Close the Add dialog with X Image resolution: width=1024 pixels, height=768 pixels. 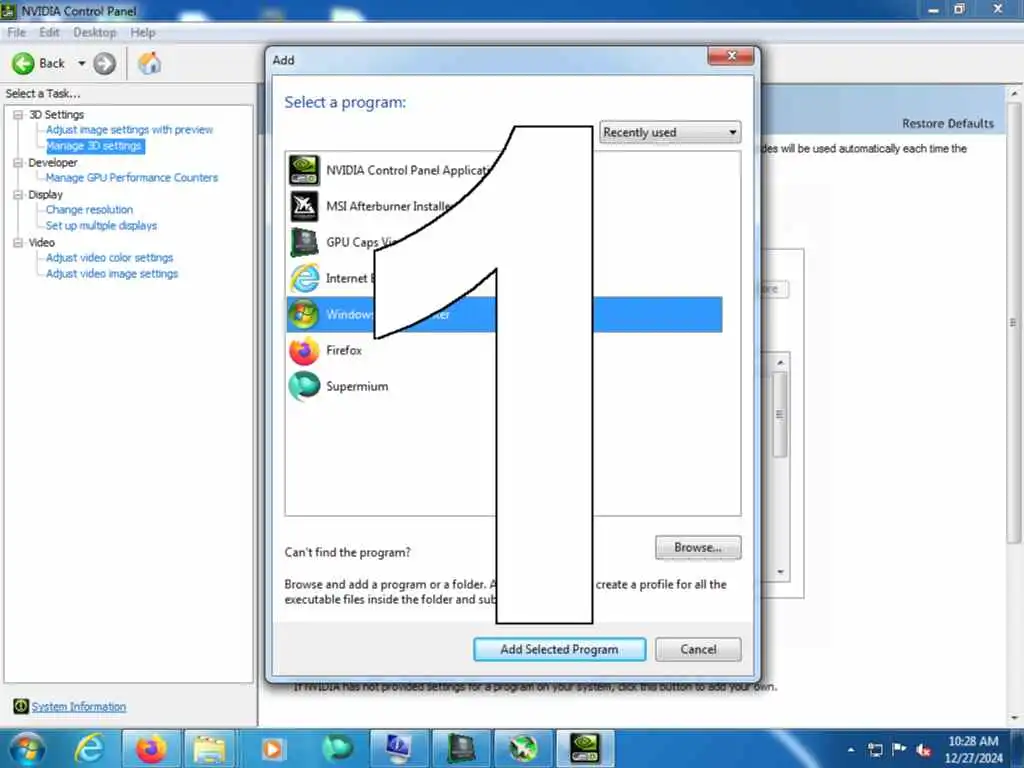coord(731,56)
